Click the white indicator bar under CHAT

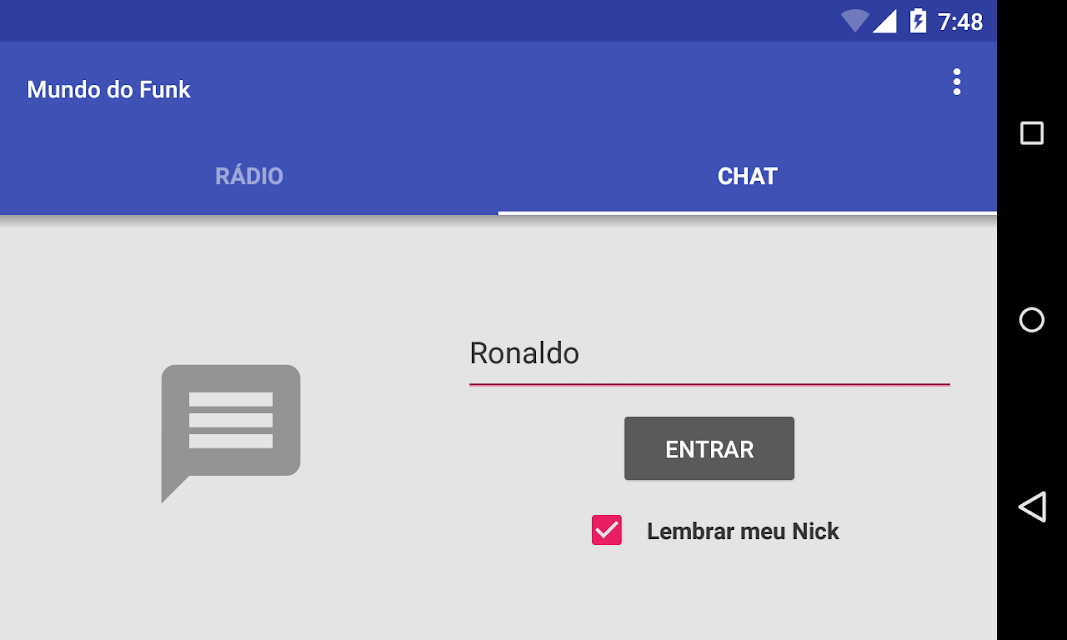[747, 212]
